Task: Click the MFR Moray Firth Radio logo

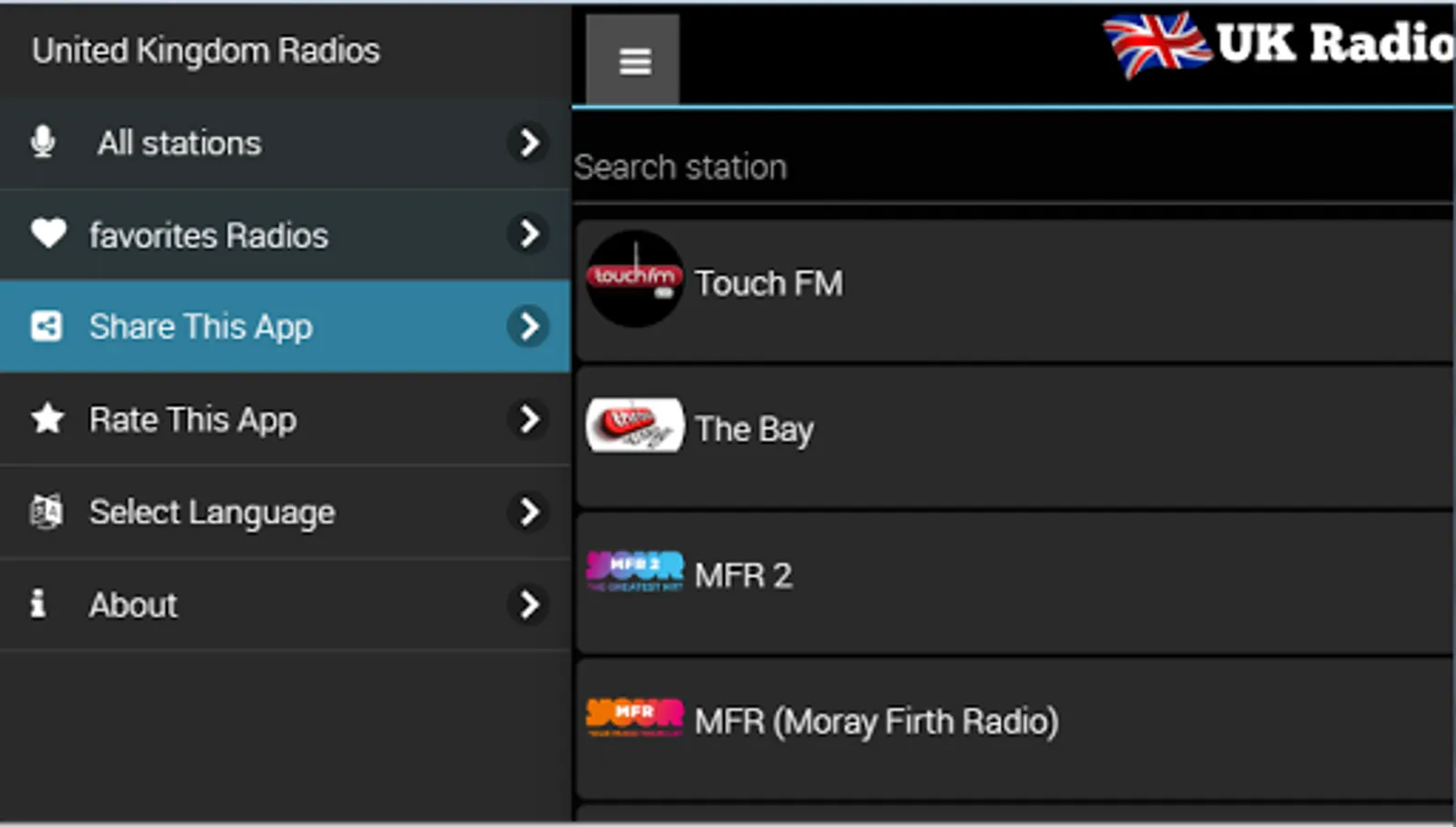Action: 634,718
